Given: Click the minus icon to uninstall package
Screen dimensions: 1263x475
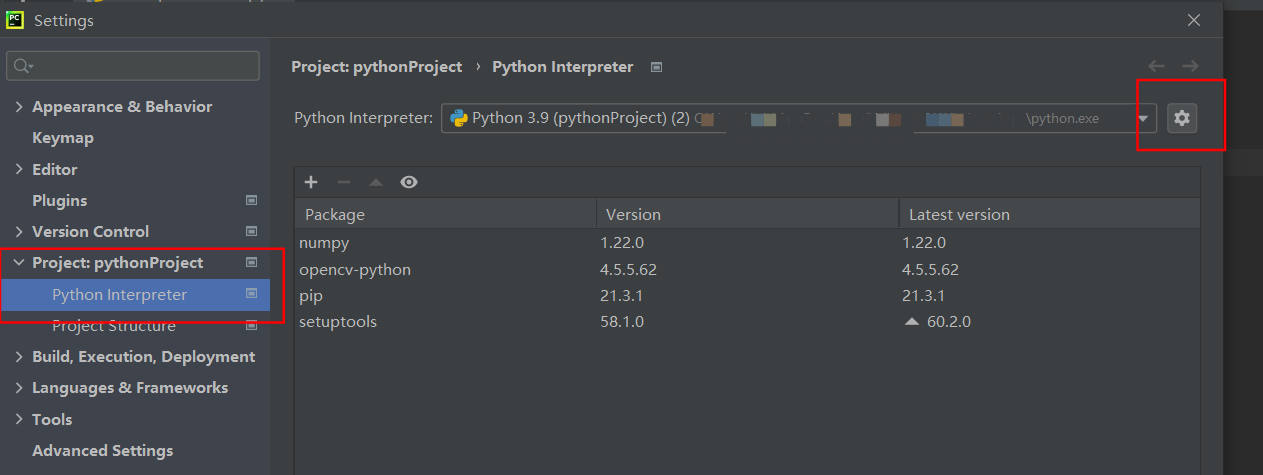Looking at the screenshot, I should coord(343,182).
